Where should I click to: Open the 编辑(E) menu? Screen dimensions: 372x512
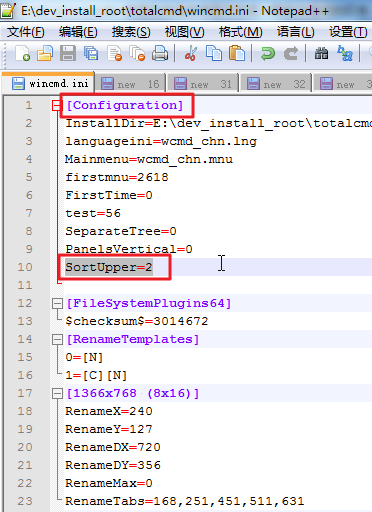pos(78,32)
